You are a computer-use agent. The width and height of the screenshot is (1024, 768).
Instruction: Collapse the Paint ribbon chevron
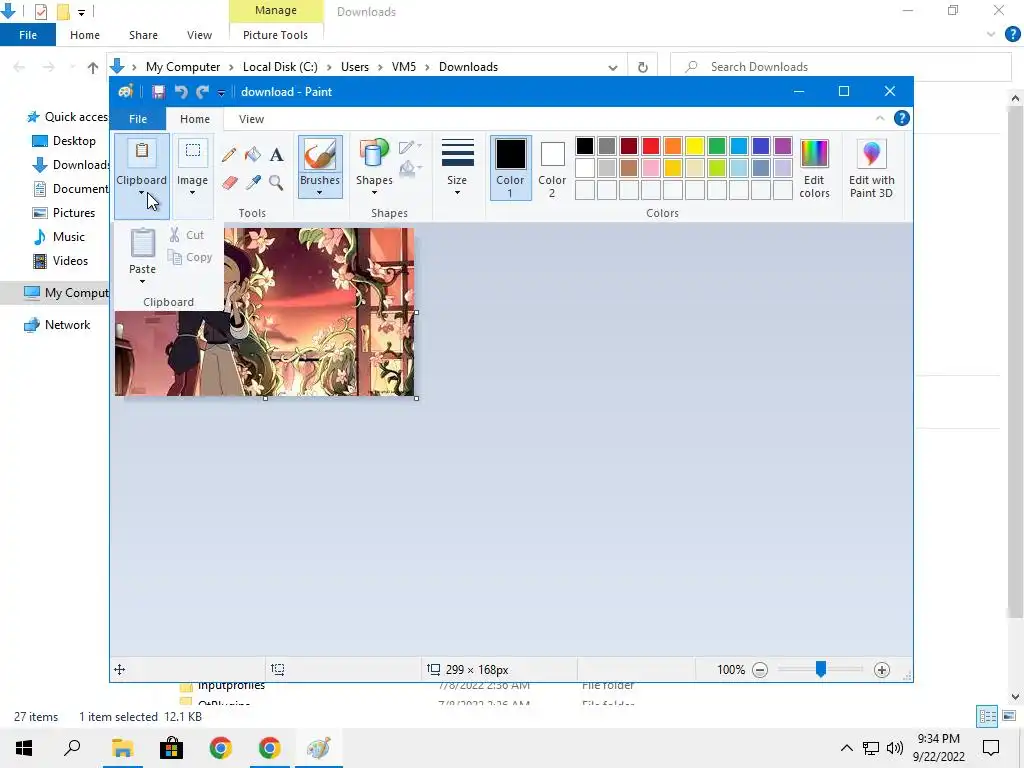pos(880,118)
